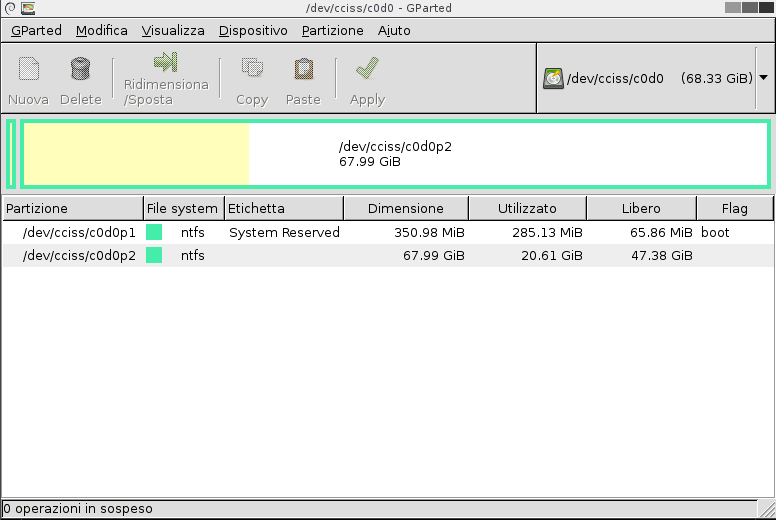The image size is (776, 520).
Task: Sort by the Dimensione column header
Action: coord(405,208)
